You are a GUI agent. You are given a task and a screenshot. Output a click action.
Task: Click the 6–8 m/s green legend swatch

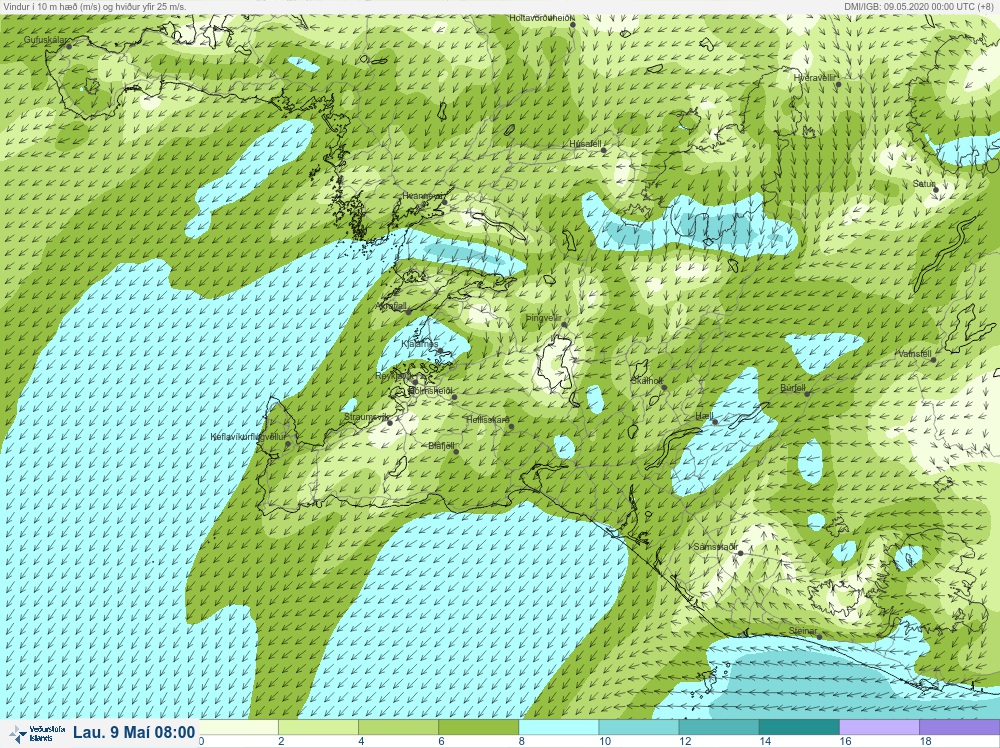[479, 728]
